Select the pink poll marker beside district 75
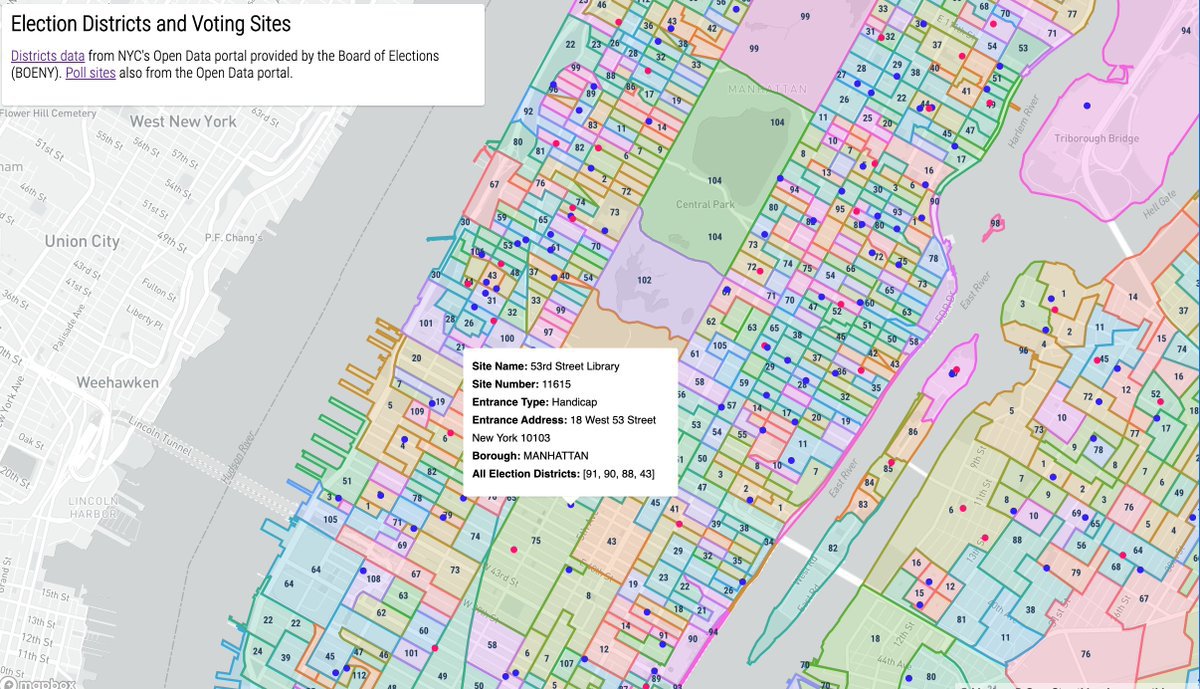This screenshot has height=689, width=1200. (x=514, y=549)
